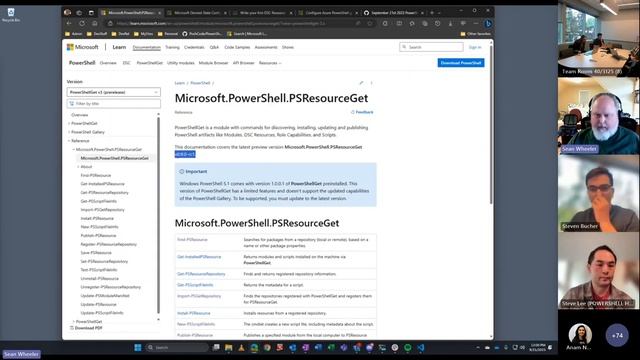640x360 pixels.
Task: Open the Documentation menu item
Action: point(147,47)
